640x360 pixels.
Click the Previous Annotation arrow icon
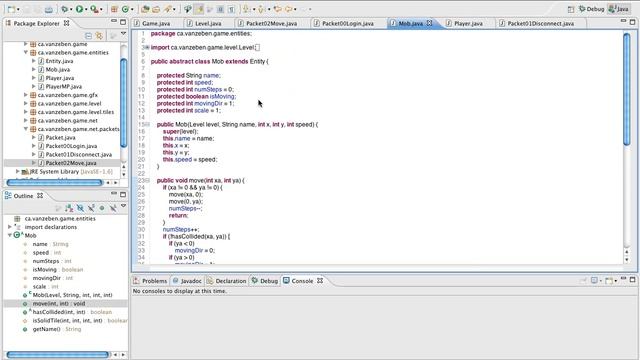click(261, 9)
